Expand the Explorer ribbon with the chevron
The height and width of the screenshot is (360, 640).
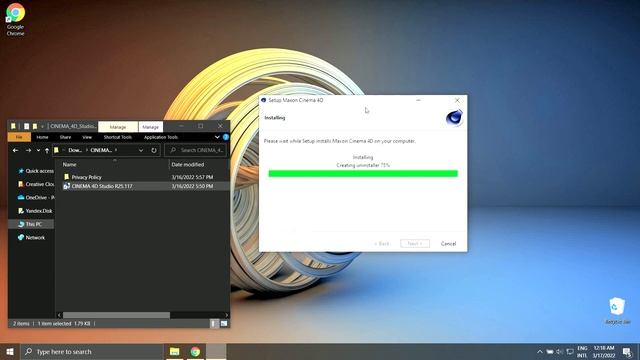[x=217, y=137]
